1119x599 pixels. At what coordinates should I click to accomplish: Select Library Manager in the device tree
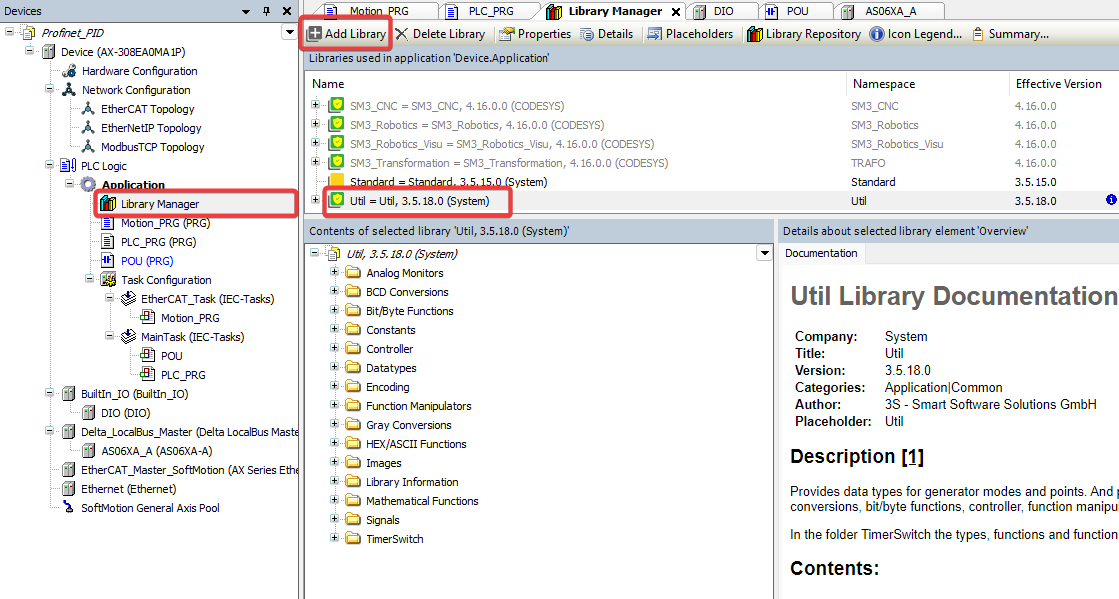coord(159,204)
